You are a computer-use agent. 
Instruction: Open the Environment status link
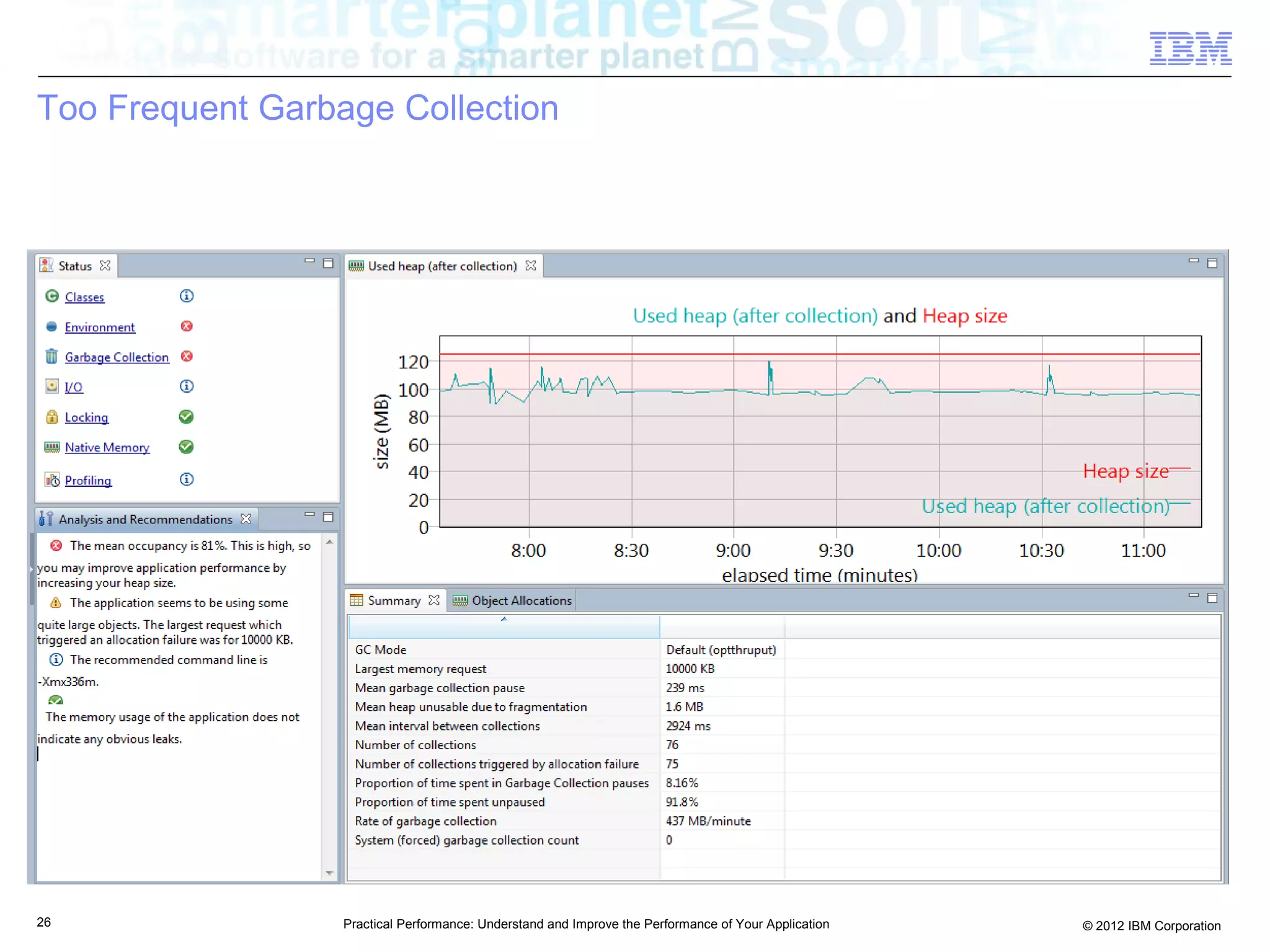click(100, 327)
